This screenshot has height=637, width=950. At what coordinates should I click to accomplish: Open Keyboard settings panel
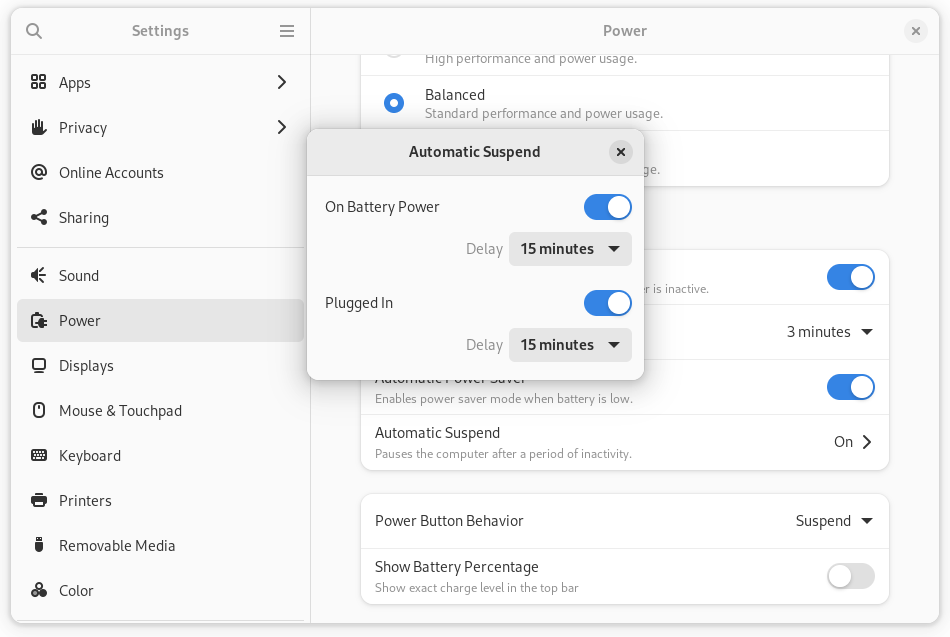click(161, 455)
